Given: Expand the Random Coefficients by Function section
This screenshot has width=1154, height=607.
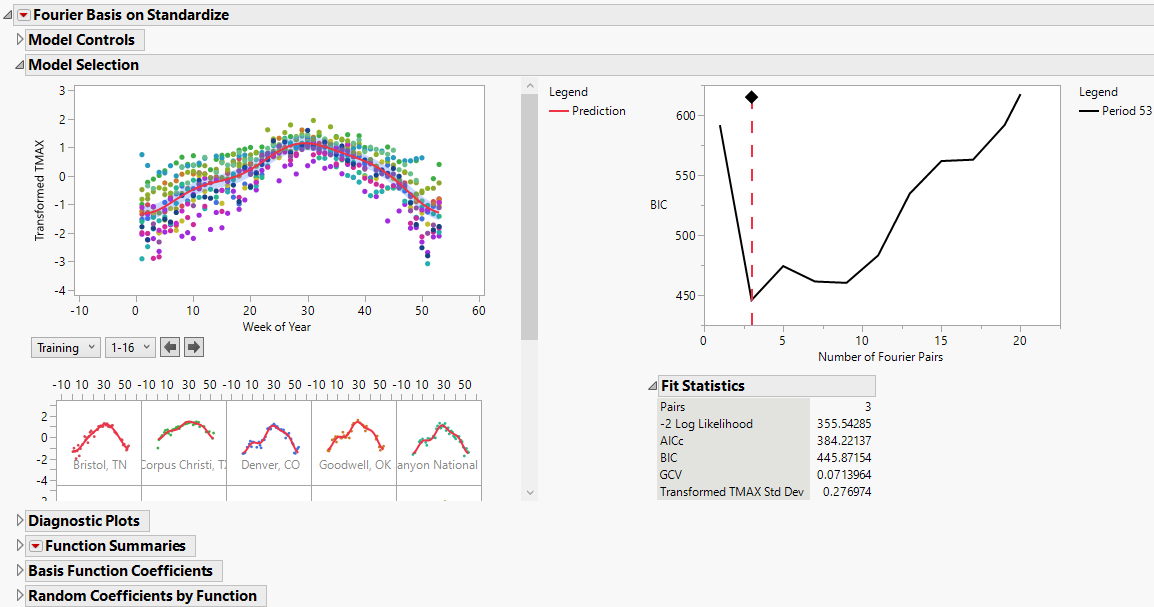Looking at the screenshot, I should click(x=19, y=595).
